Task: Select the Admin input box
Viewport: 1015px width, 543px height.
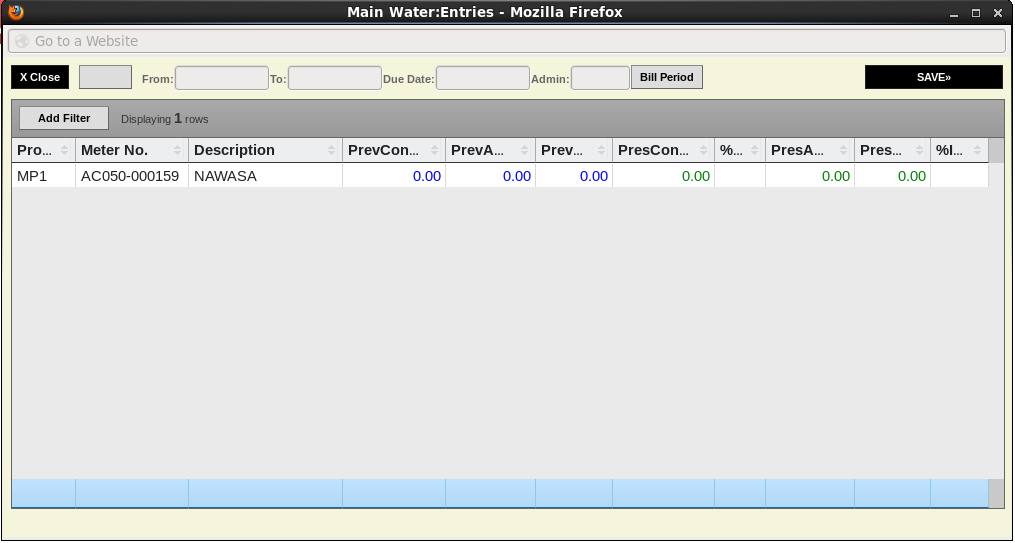Action: 600,78
